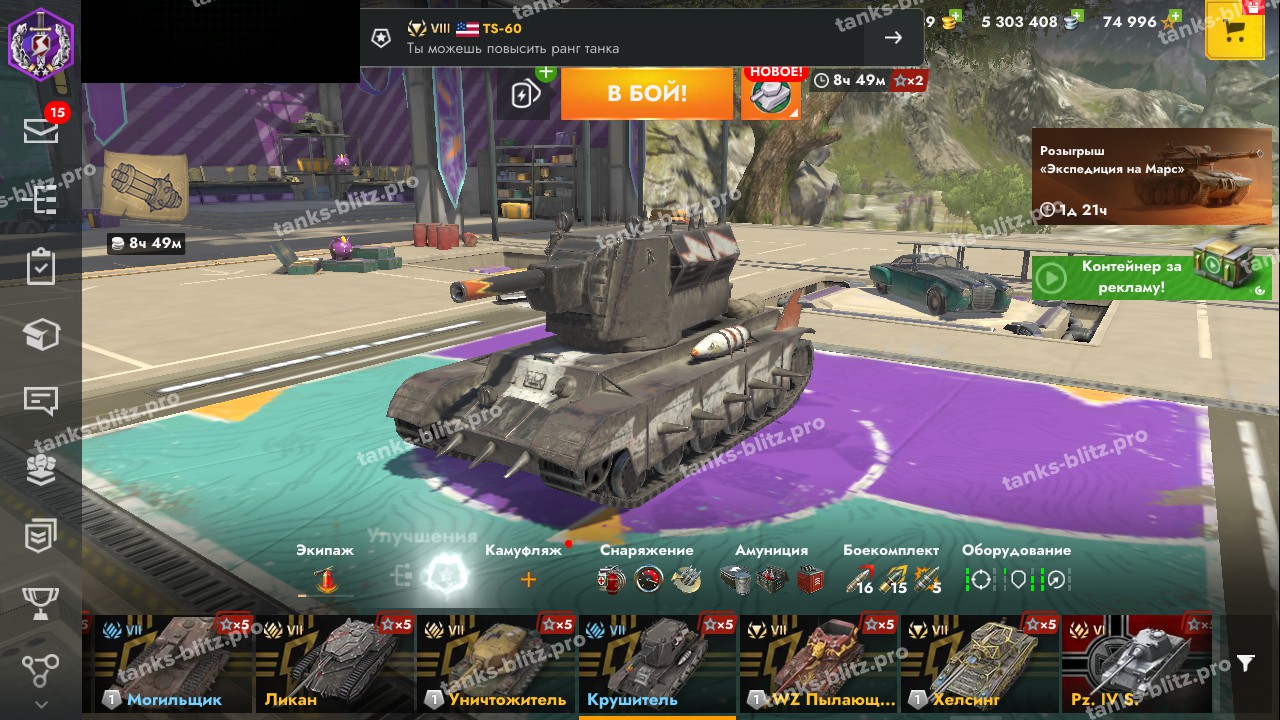The image size is (1280, 720).
Task: Add a booster with the plus card icon
Action: coord(528,92)
